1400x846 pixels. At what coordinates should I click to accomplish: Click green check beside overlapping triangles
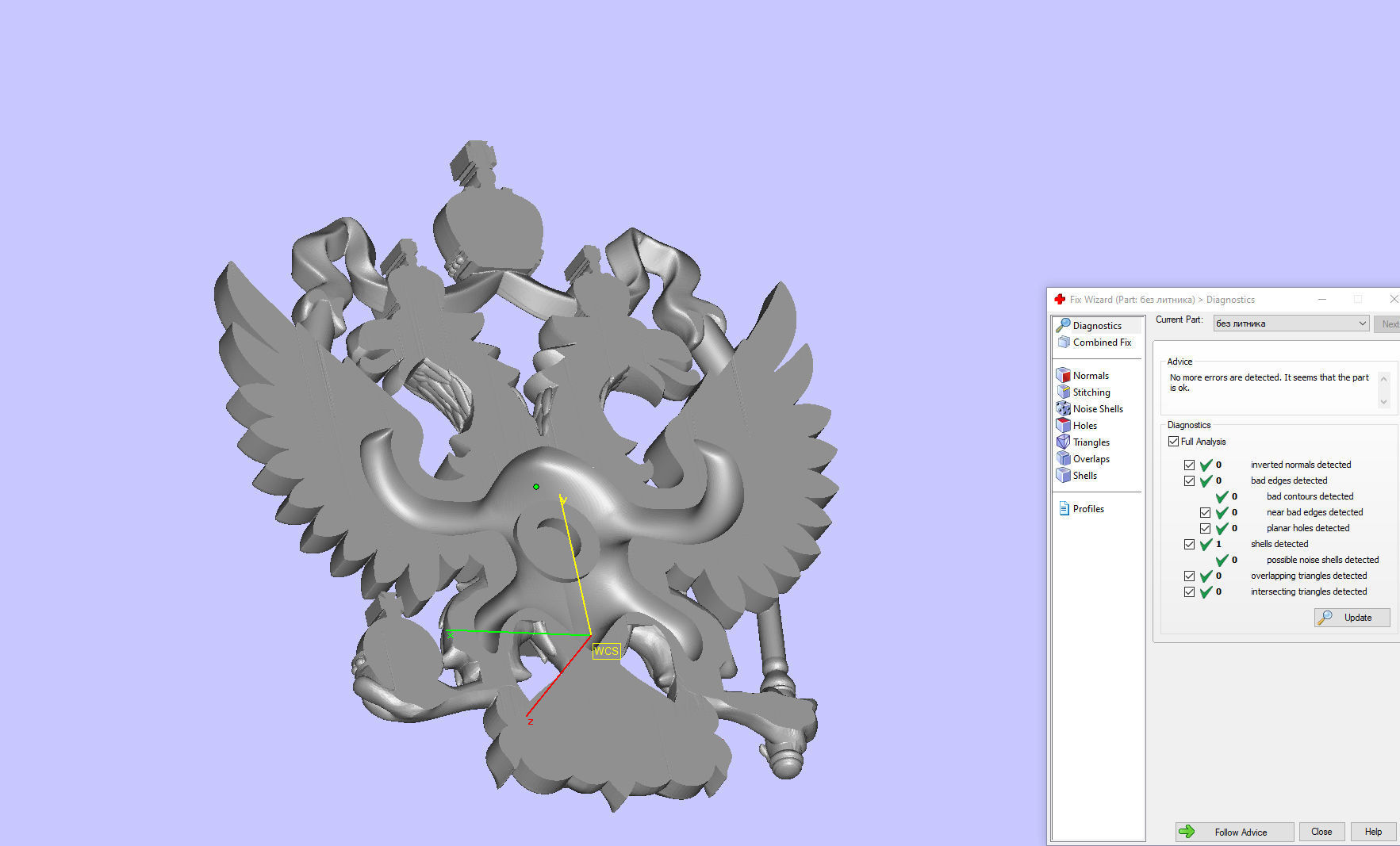(1206, 576)
